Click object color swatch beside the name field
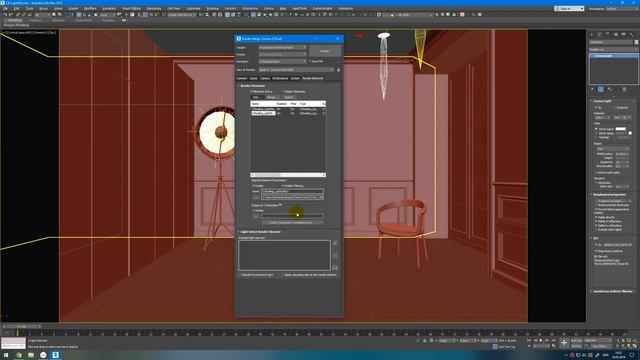 tap(636, 42)
